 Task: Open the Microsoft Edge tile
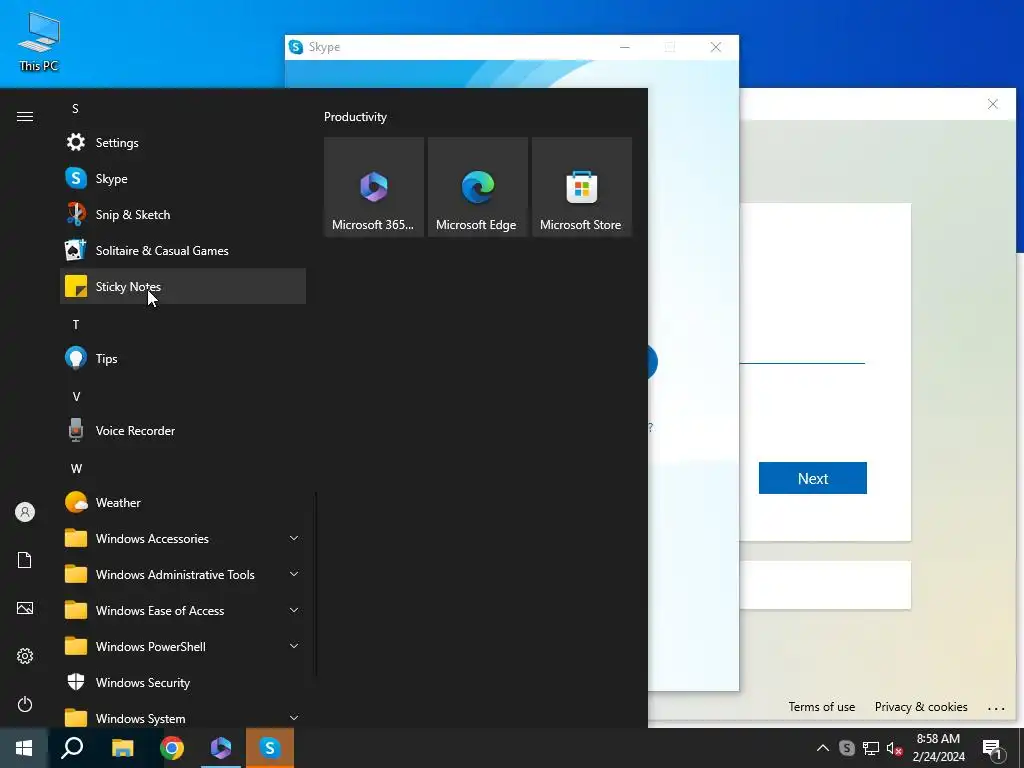477,187
